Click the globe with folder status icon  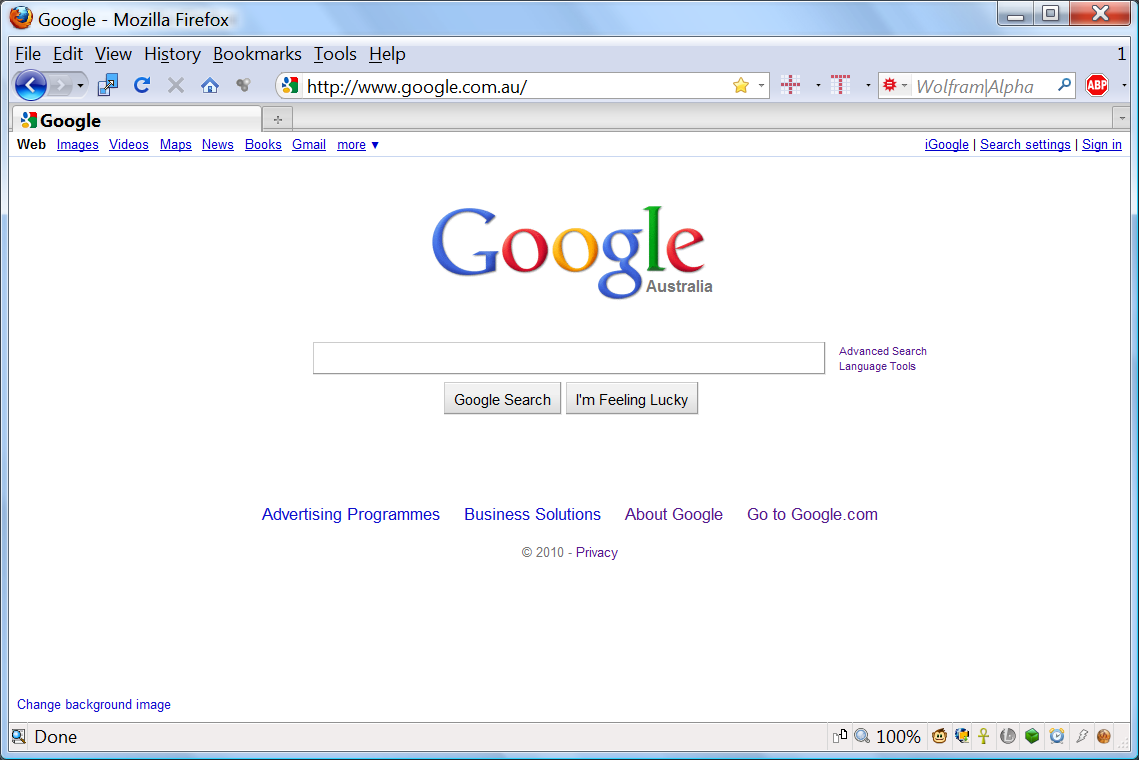pyautogui.click(x=962, y=737)
